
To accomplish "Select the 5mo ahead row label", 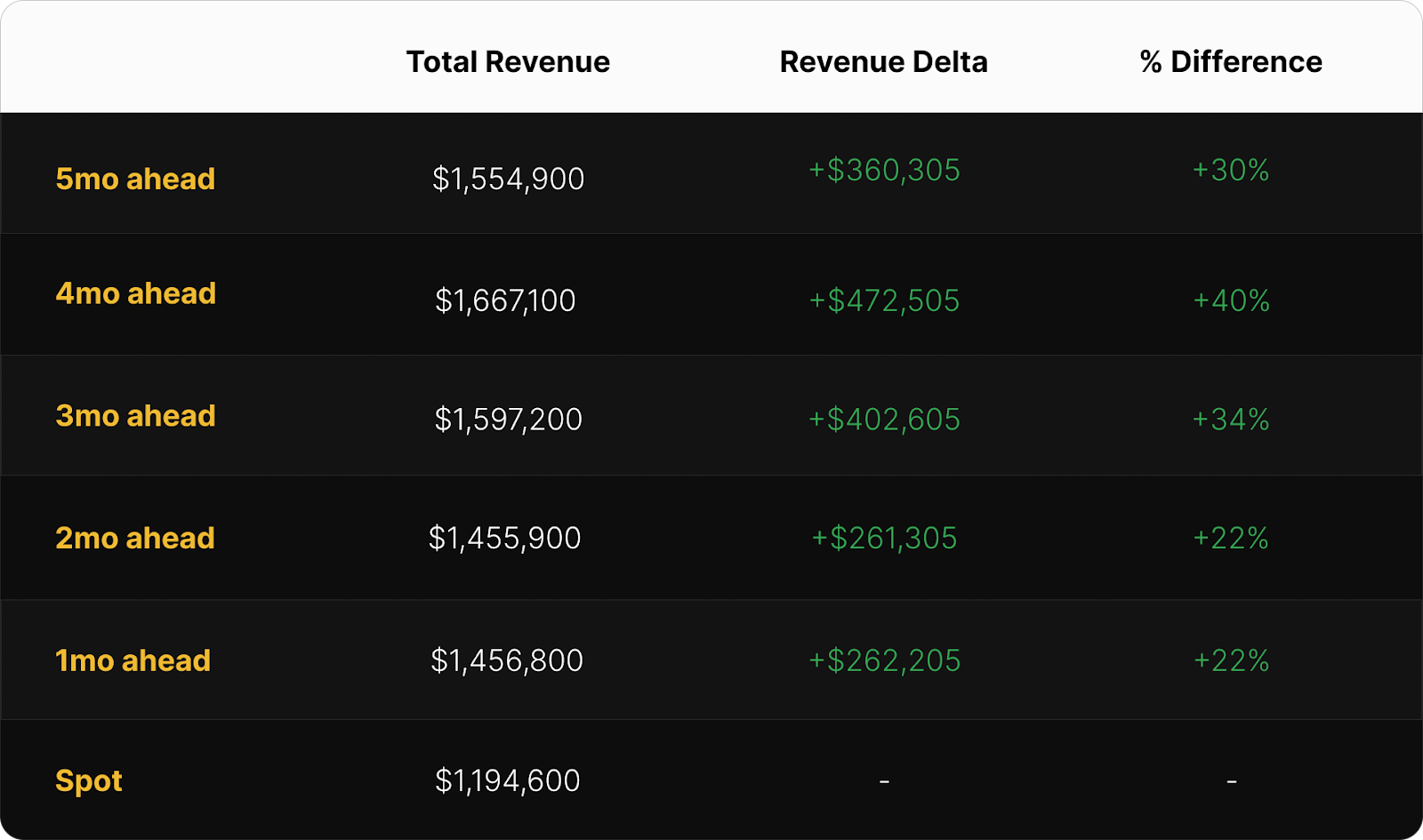I will click(x=135, y=179).
